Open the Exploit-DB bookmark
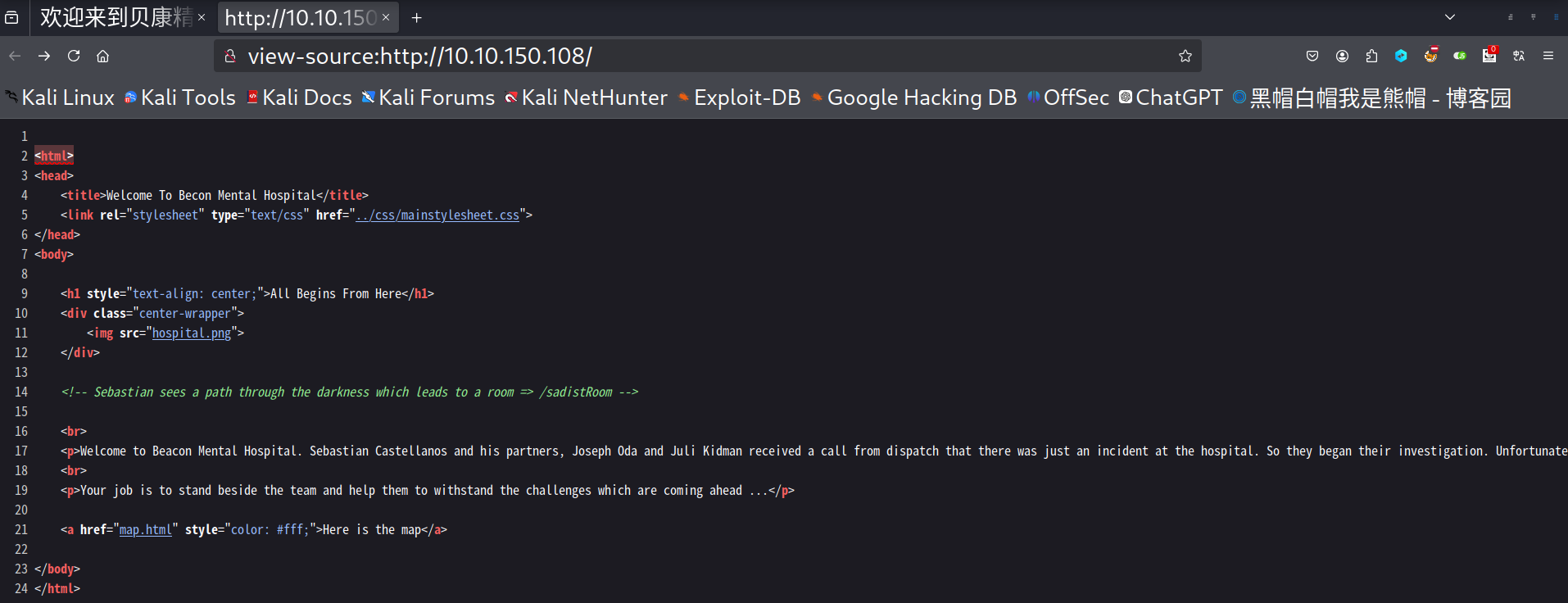 (739, 97)
